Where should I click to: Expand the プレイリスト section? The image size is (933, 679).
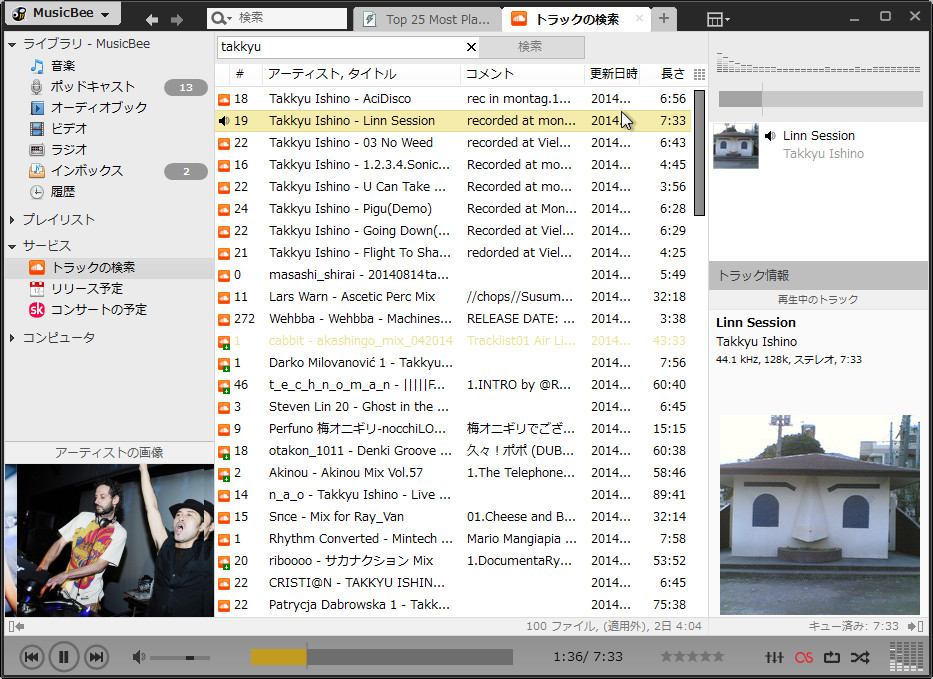12,218
